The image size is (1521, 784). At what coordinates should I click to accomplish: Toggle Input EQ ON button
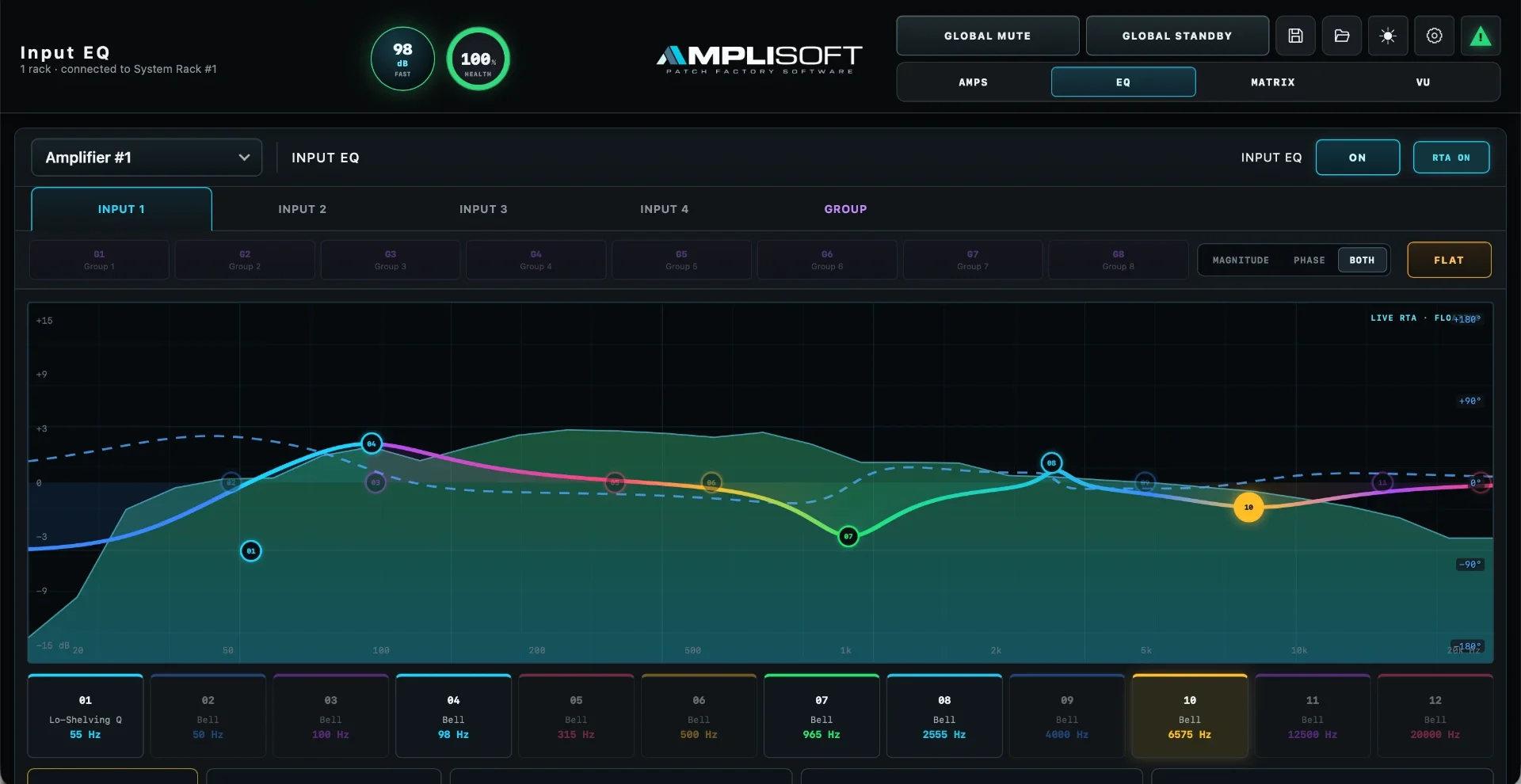[x=1358, y=158]
